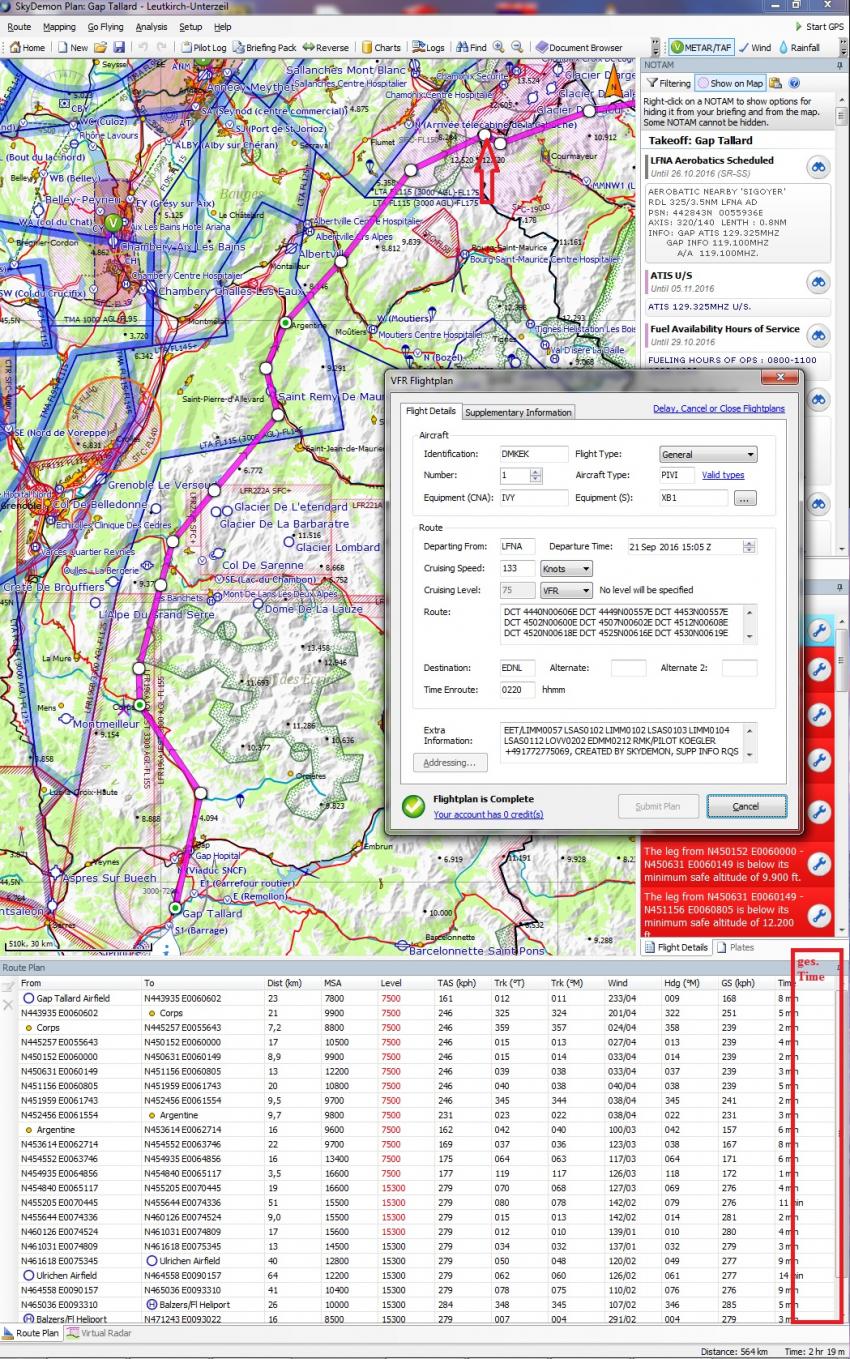Click the Departing From field
This screenshot has height=1359, width=850.
(x=518, y=547)
